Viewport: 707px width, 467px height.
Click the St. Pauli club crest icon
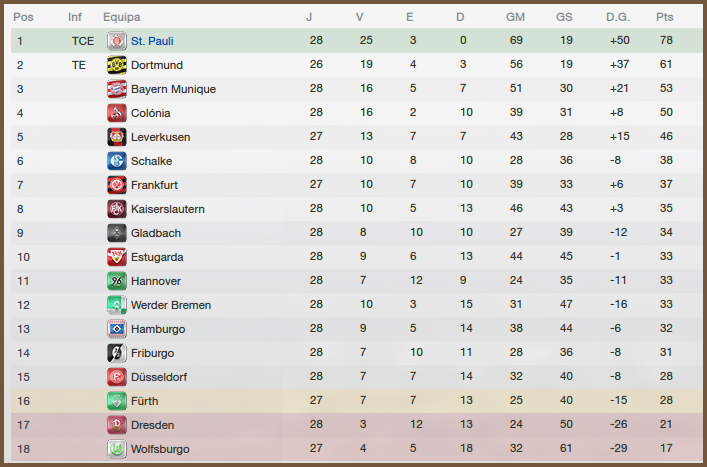116,41
